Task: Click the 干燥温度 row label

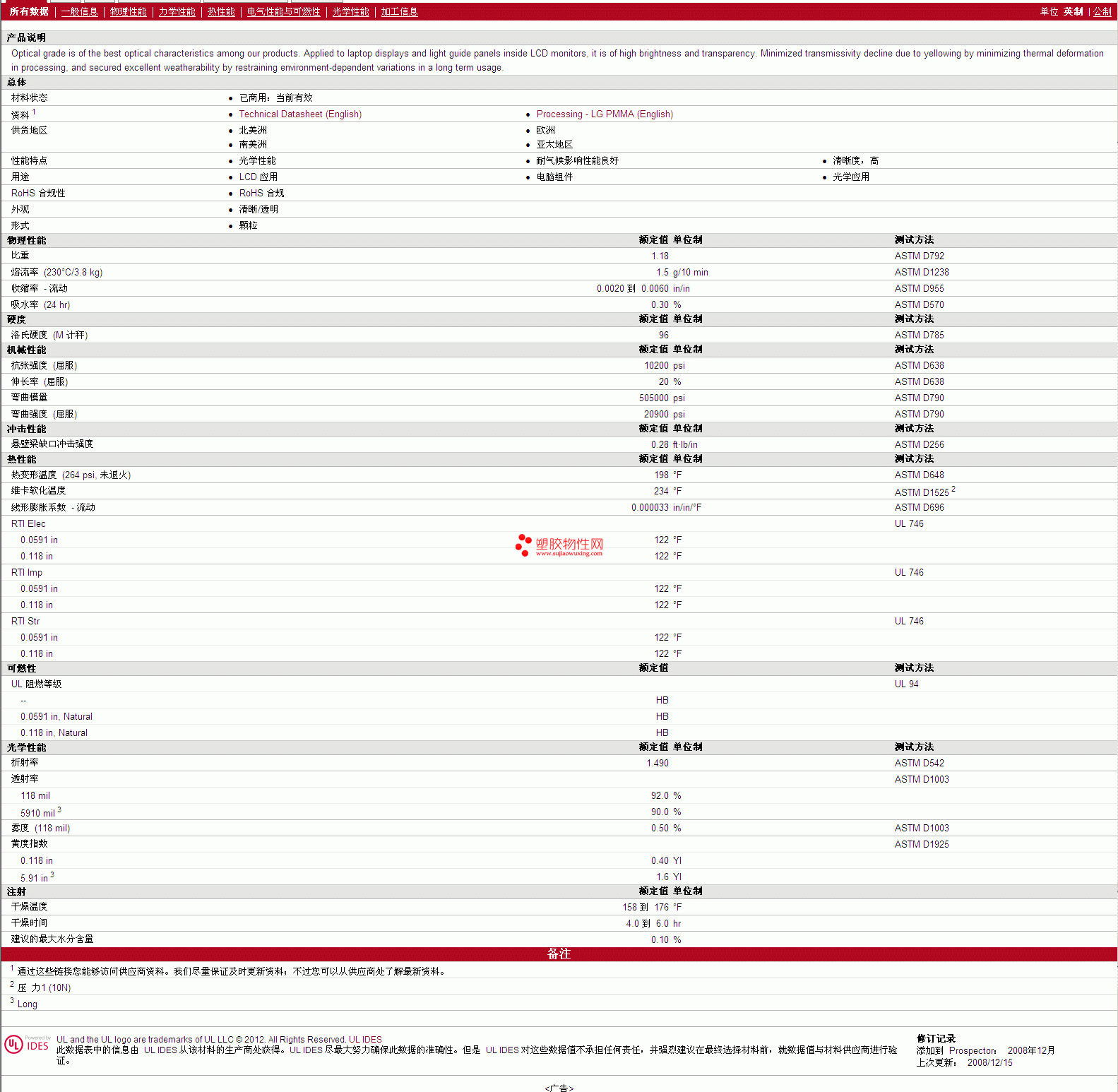Action: (29, 907)
